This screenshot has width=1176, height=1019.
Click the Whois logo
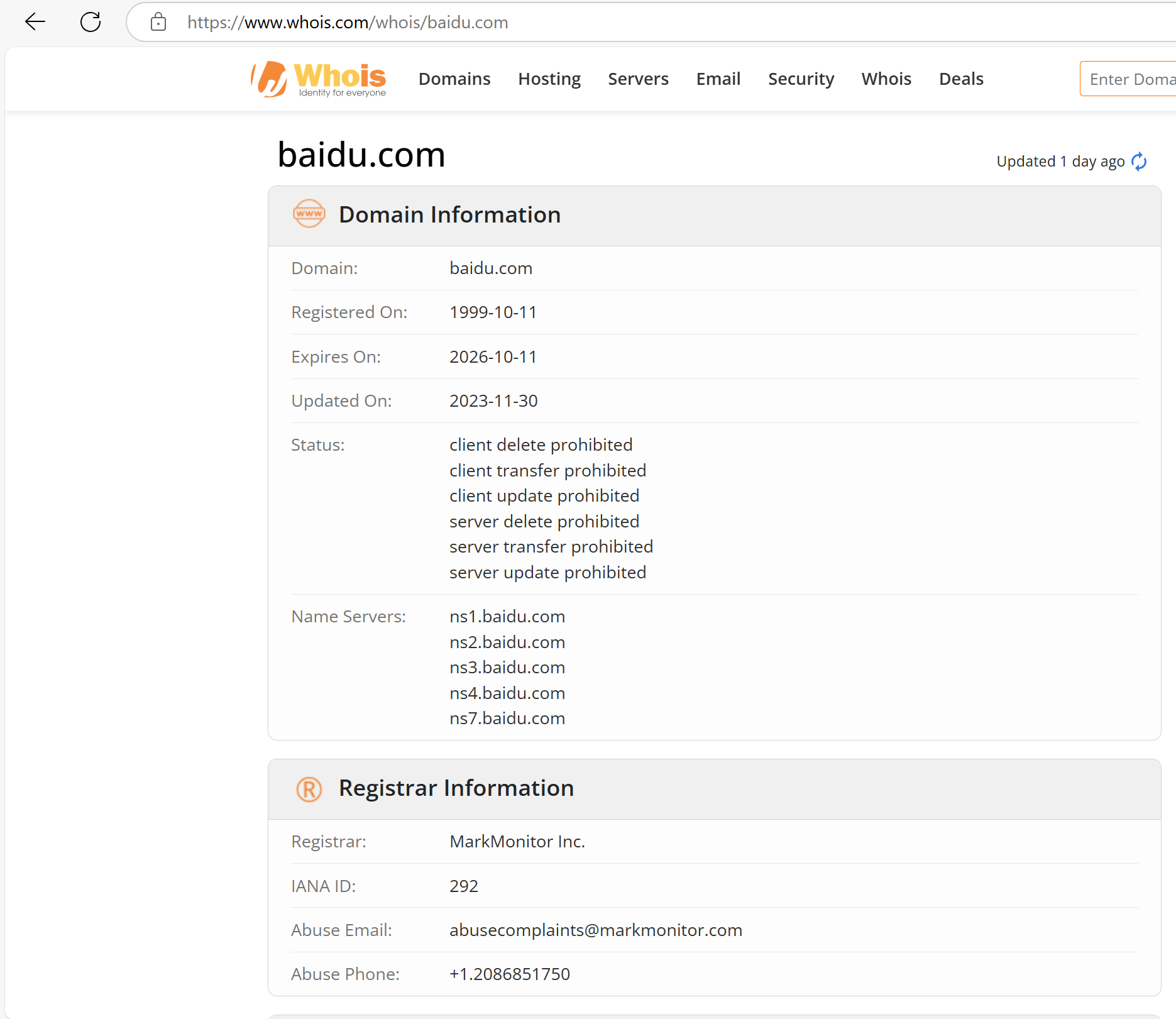(x=319, y=79)
